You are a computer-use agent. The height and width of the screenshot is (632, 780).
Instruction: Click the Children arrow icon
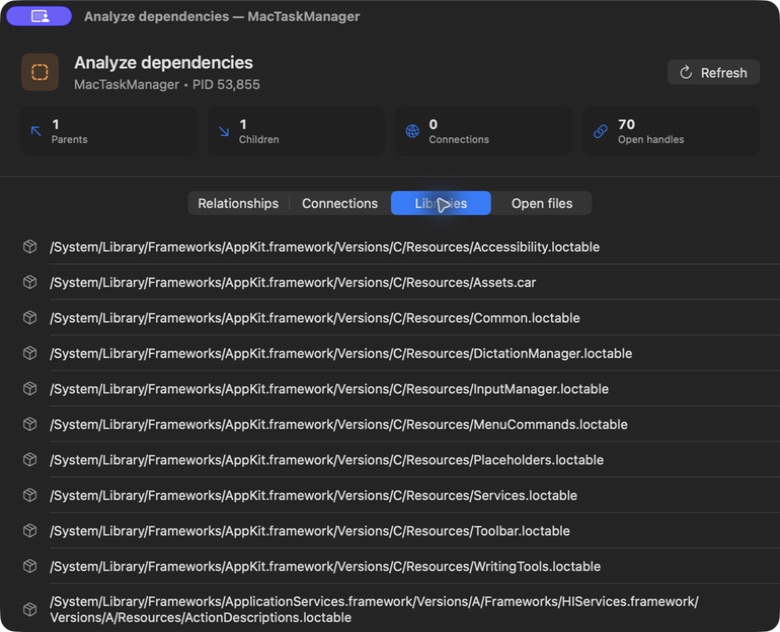[224, 131]
